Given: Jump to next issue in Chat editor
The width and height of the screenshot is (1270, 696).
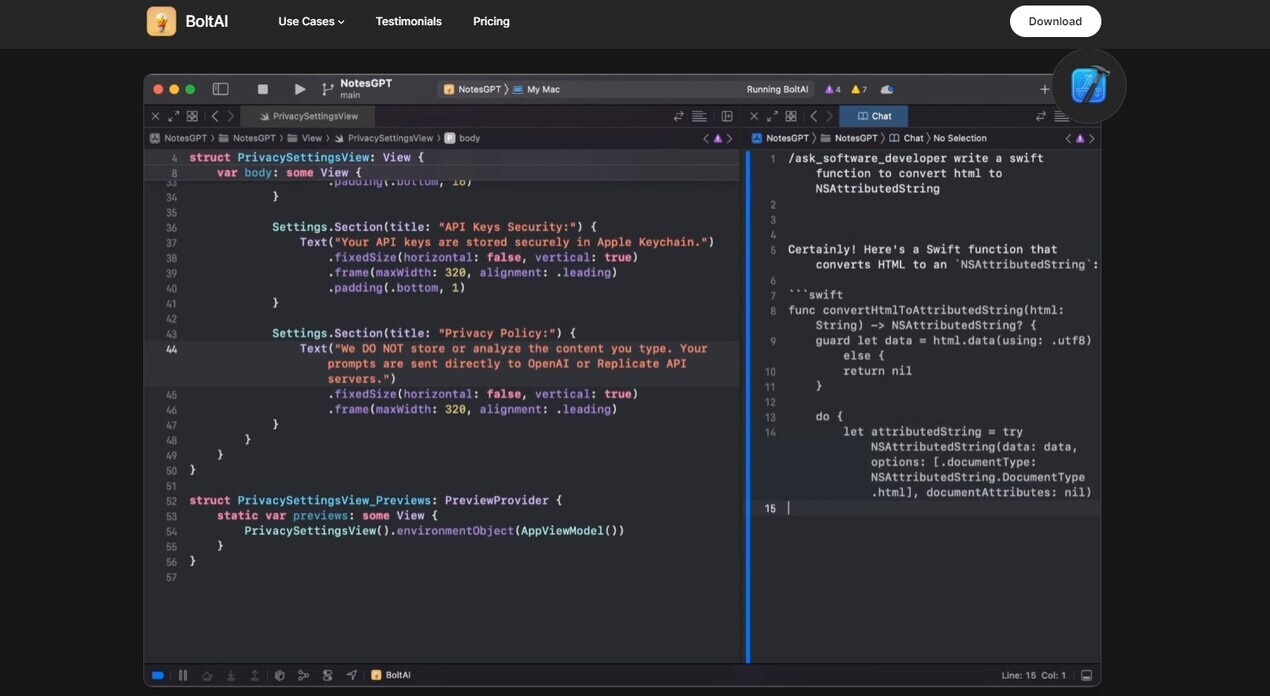Looking at the screenshot, I should (1091, 138).
